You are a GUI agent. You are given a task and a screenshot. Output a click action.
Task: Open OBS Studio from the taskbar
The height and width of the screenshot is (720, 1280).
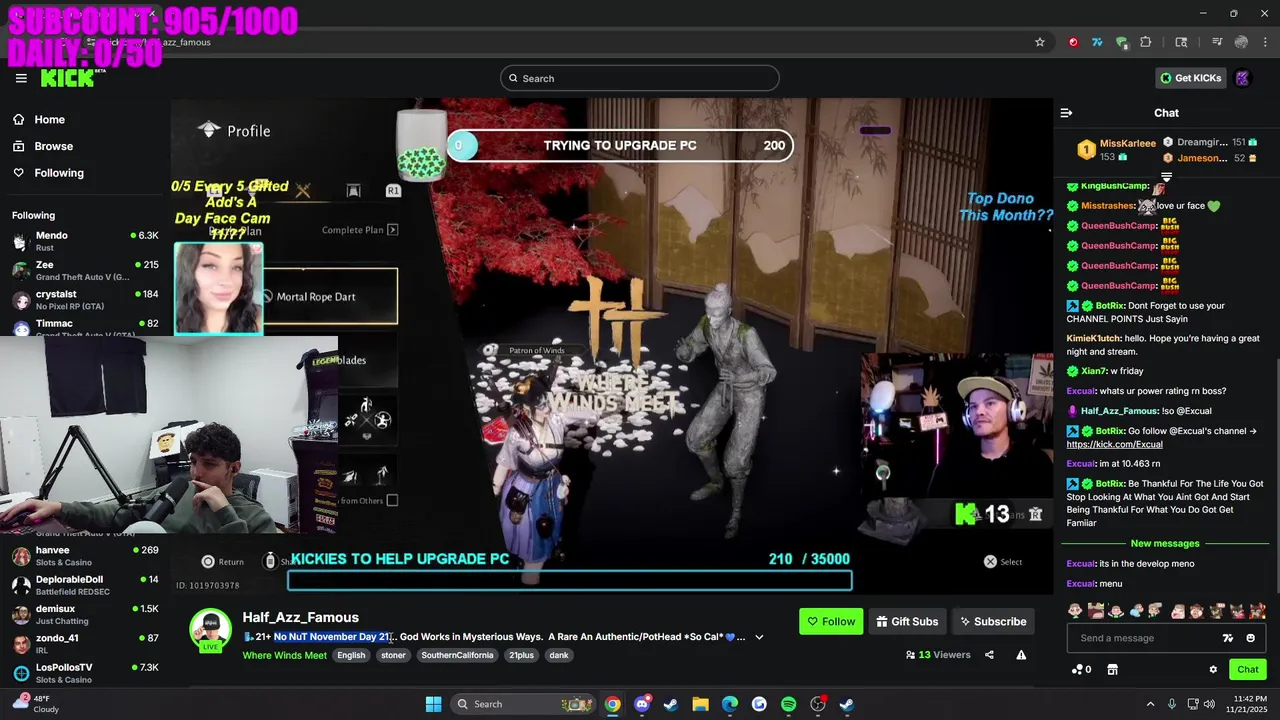tap(818, 704)
